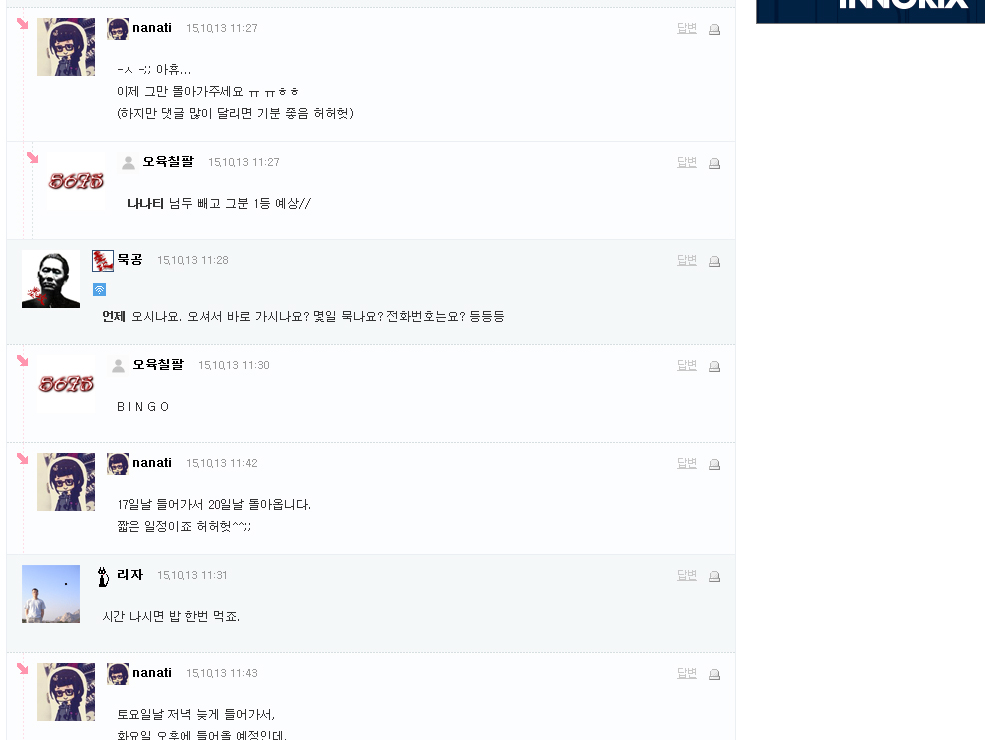Click the report icon on the BINGO comment
The height and width of the screenshot is (740, 985).
point(714,366)
